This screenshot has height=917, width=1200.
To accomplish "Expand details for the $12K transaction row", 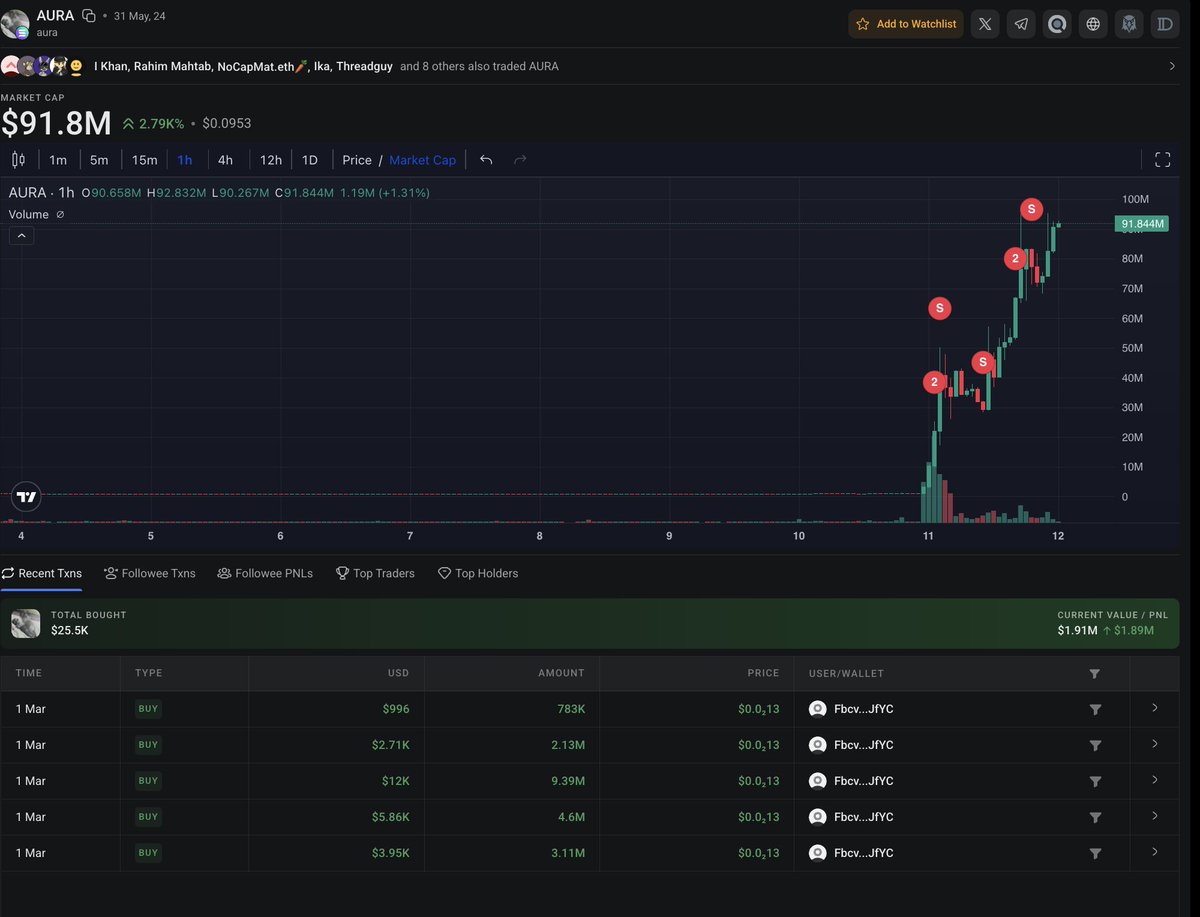I will click(1155, 780).
